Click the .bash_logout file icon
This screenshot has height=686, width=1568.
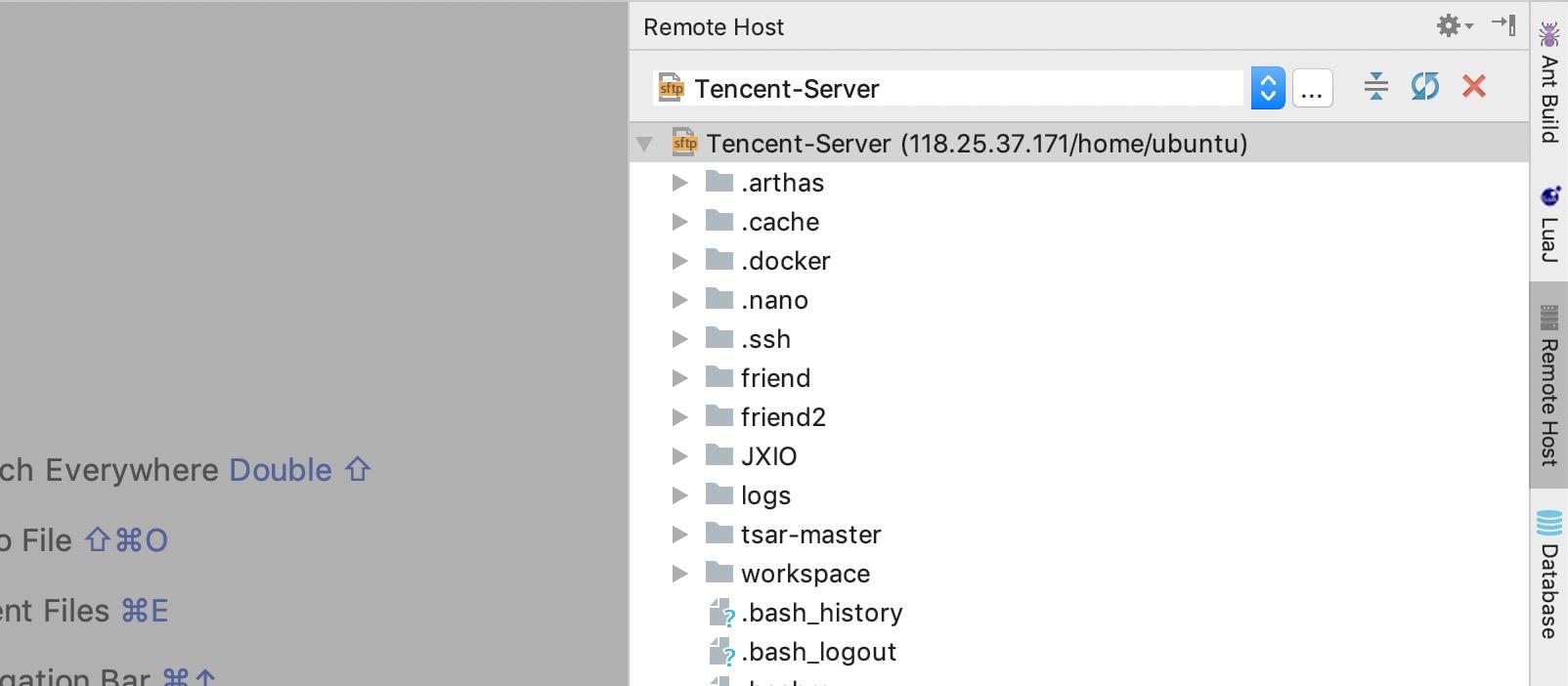point(720,652)
